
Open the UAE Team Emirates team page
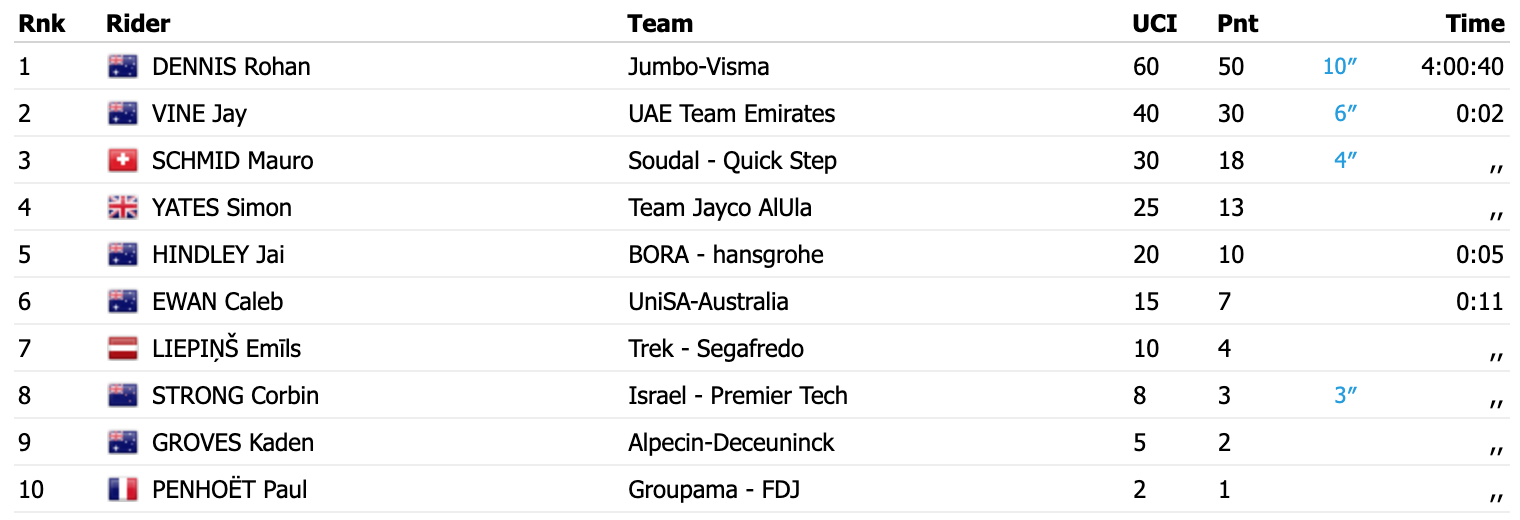click(x=731, y=114)
